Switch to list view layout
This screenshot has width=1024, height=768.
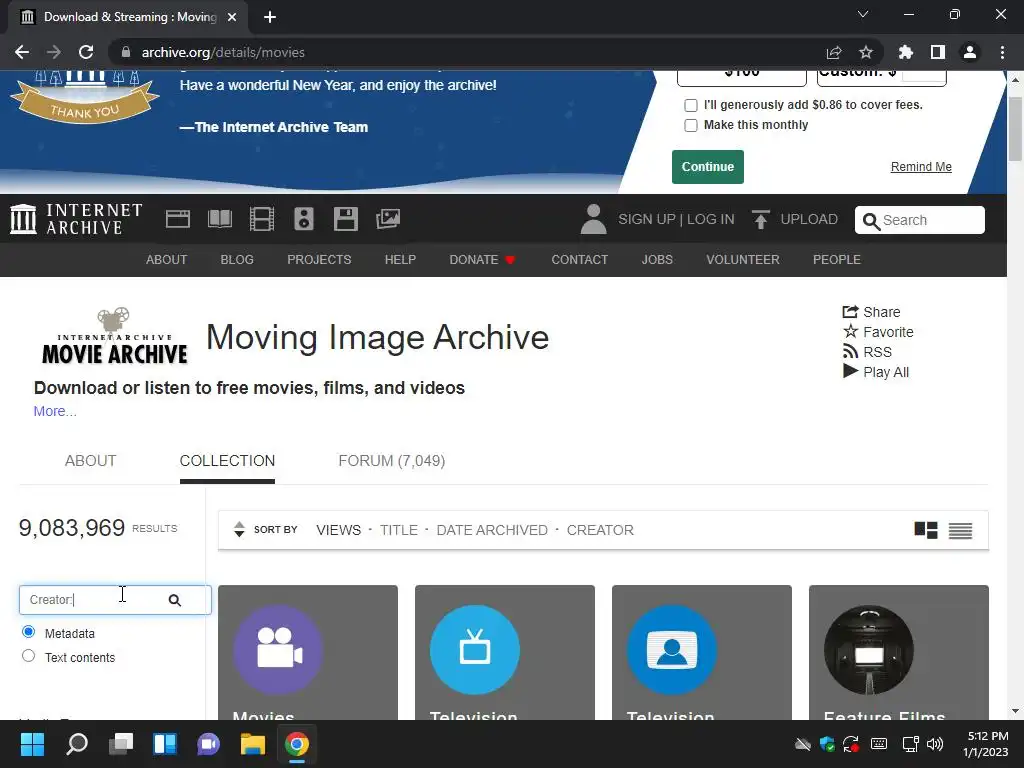coord(960,531)
